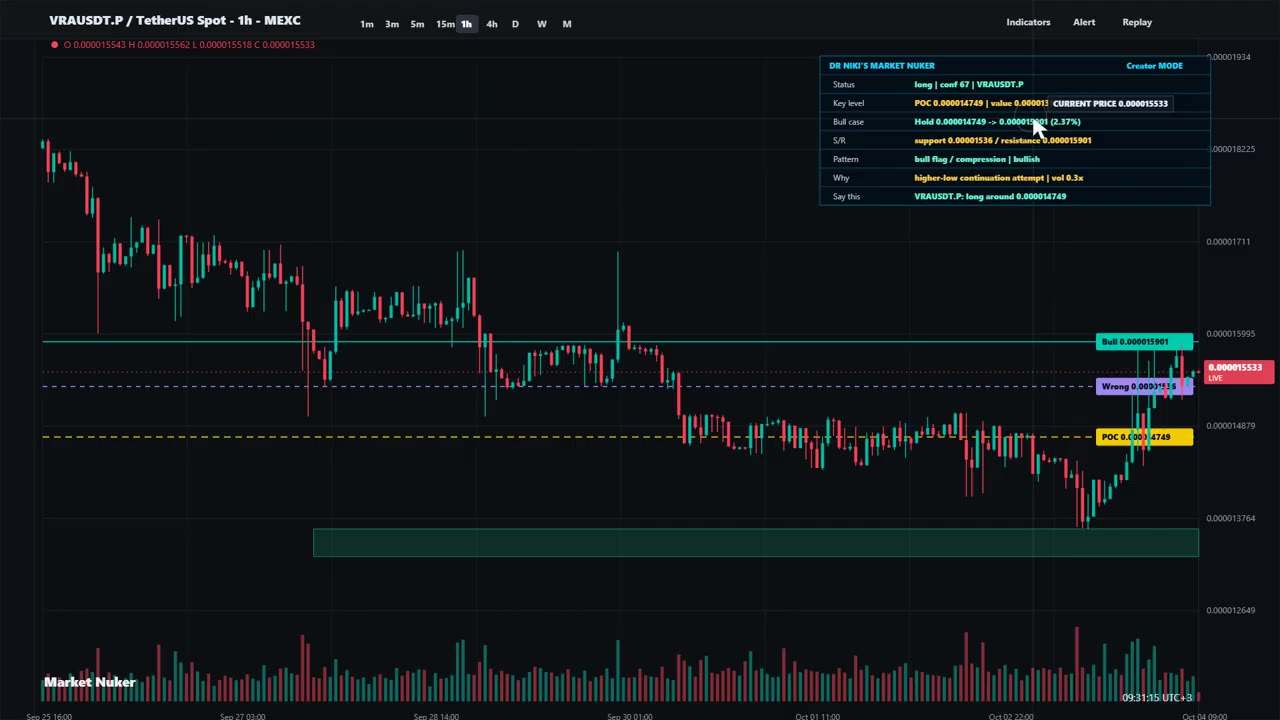This screenshot has height=720, width=1280.
Task: Click the Pattern 'bull flag / compression' text
Action: click(x=977, y=159)
